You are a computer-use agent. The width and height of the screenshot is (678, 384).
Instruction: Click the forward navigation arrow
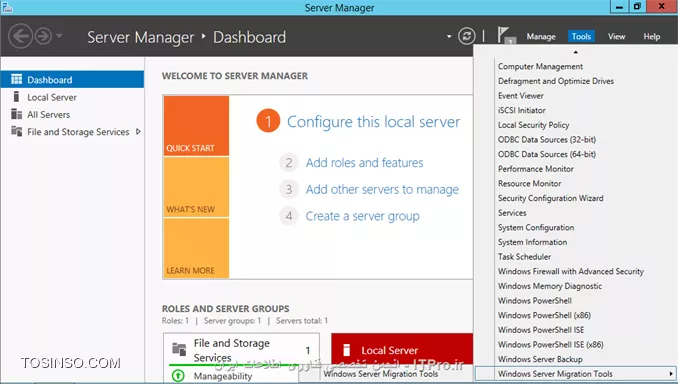pos(43,36)
